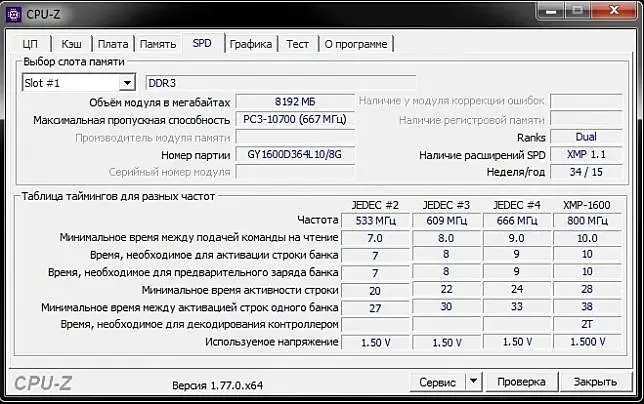Click the 609 МГц frequency cell
Image resolution: width=644 pixels, height=404 pixels.
[x=446, y=220]
